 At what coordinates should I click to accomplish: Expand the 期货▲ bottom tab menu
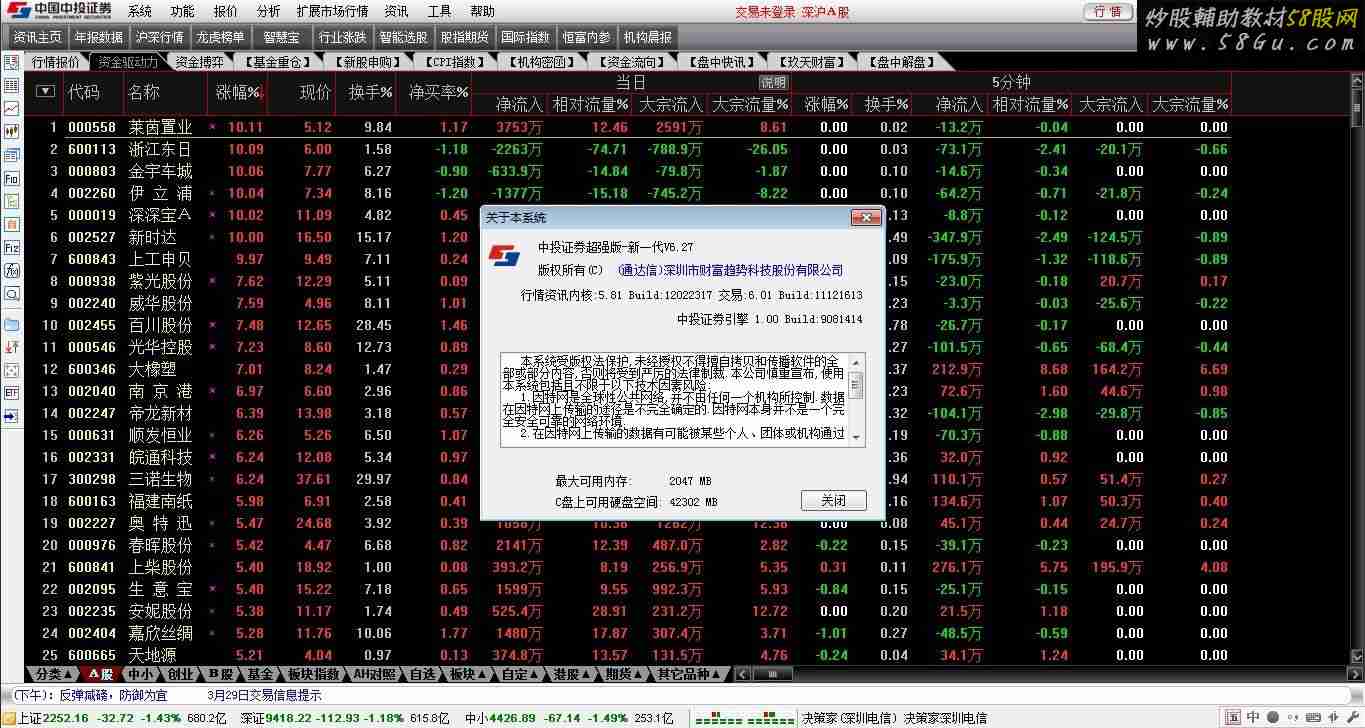click(x=625, y=674)
